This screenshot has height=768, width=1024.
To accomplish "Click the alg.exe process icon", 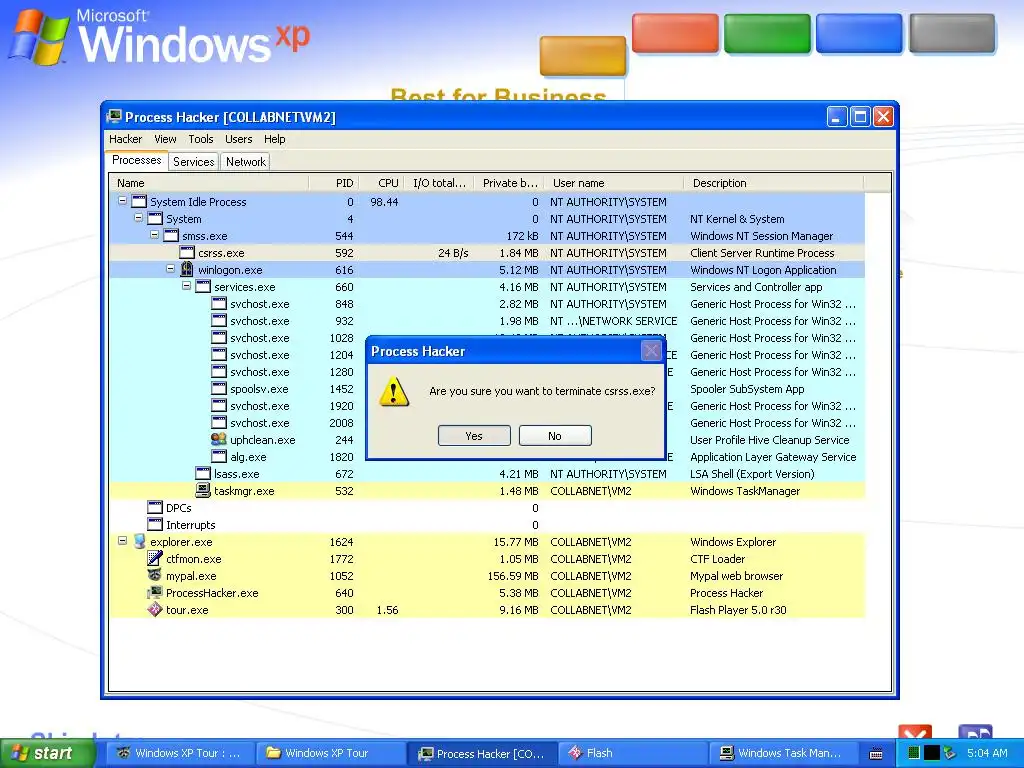I will point(219,456).
